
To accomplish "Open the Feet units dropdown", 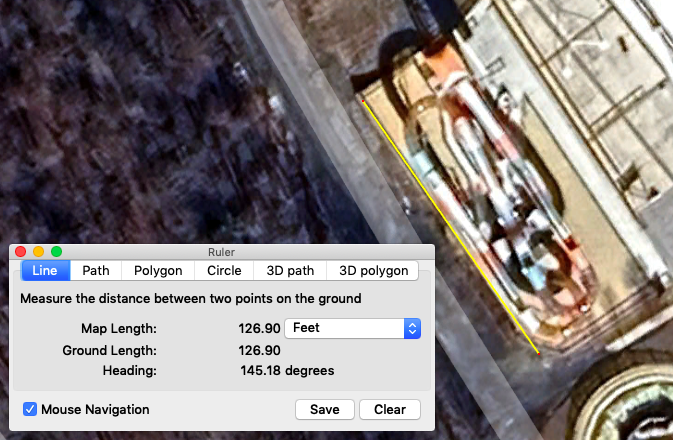I will pyautogui.click(x=352, y=328).
